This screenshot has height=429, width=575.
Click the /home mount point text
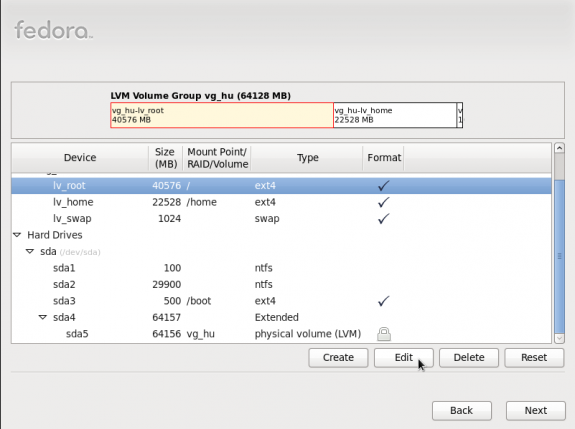201,202
